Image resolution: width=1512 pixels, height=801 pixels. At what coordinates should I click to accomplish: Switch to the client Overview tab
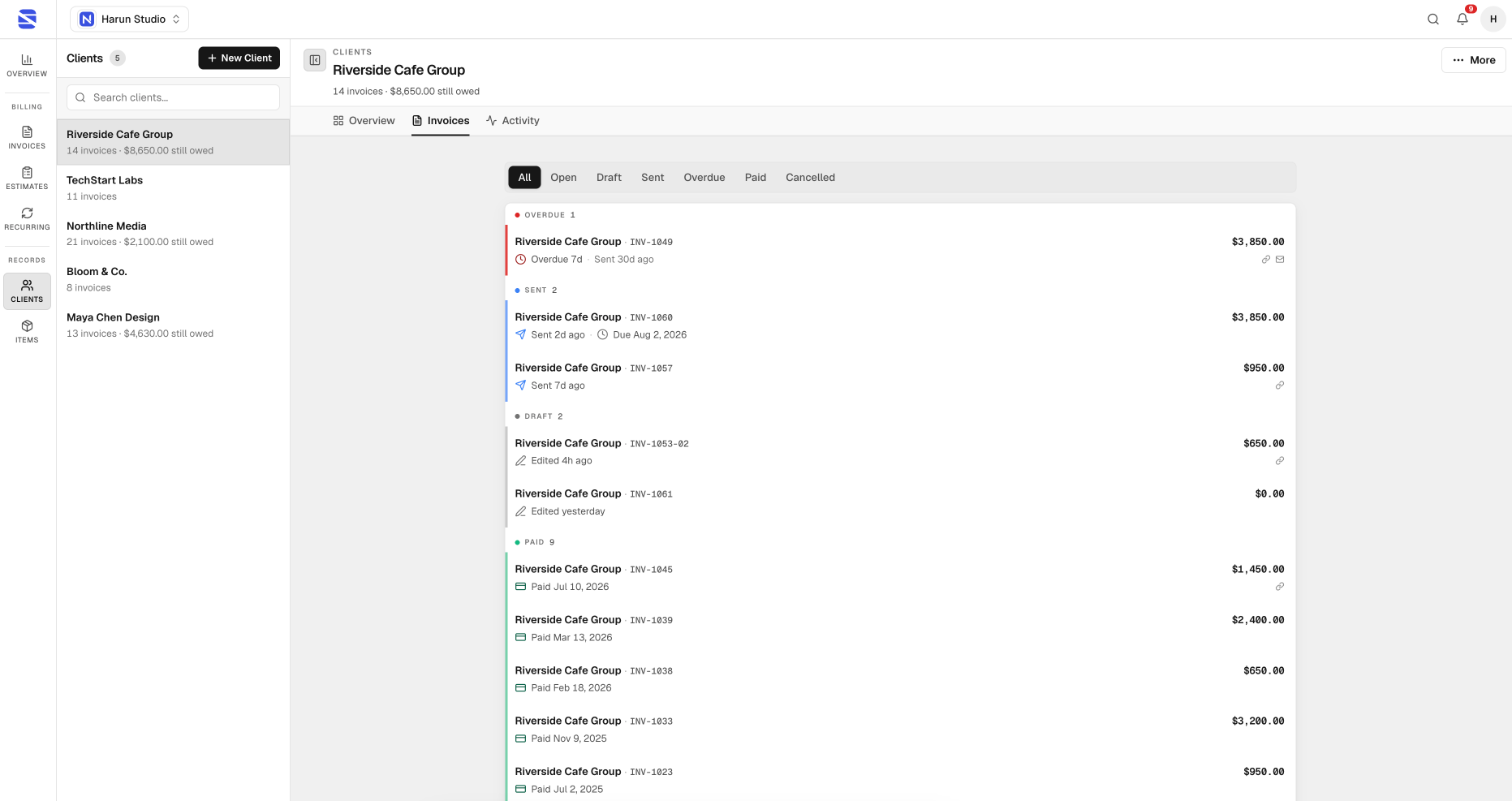364,120
